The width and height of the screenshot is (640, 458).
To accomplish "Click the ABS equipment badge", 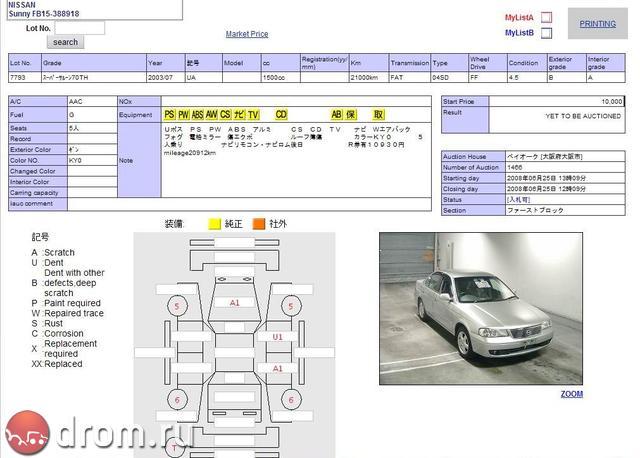I will coord(198,115).
